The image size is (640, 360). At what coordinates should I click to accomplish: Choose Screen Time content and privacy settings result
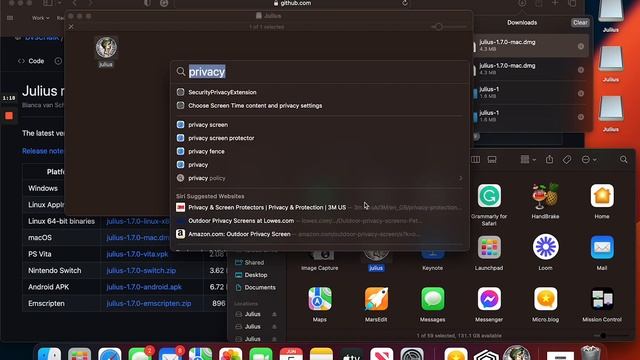320,106
